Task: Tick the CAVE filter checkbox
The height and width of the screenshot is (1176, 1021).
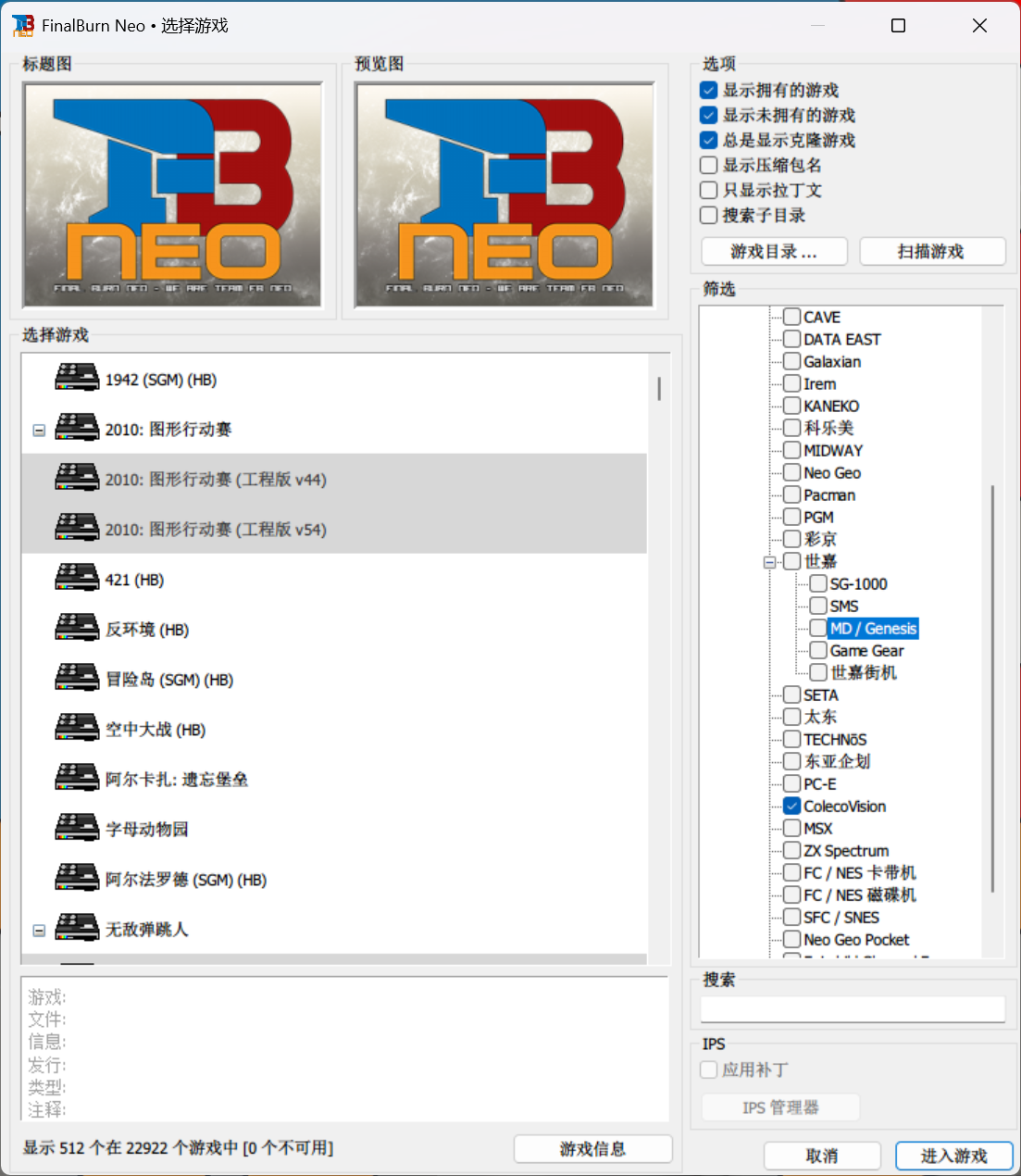Action: point(792,317)
